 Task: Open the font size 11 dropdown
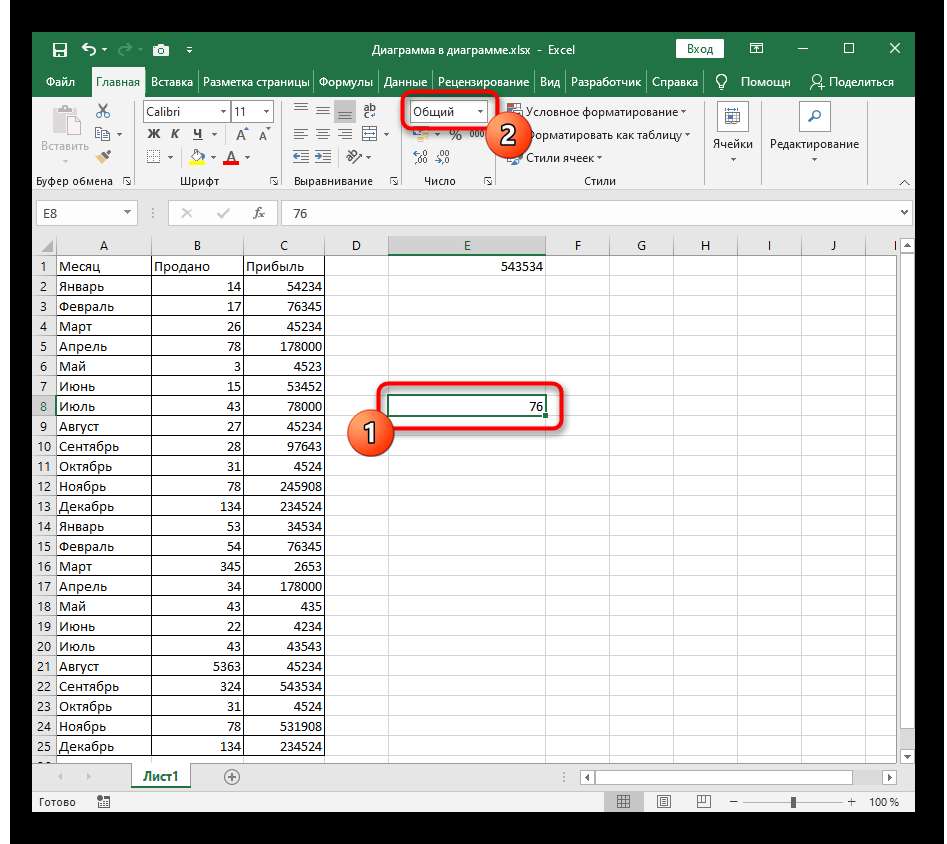[266, 112]
